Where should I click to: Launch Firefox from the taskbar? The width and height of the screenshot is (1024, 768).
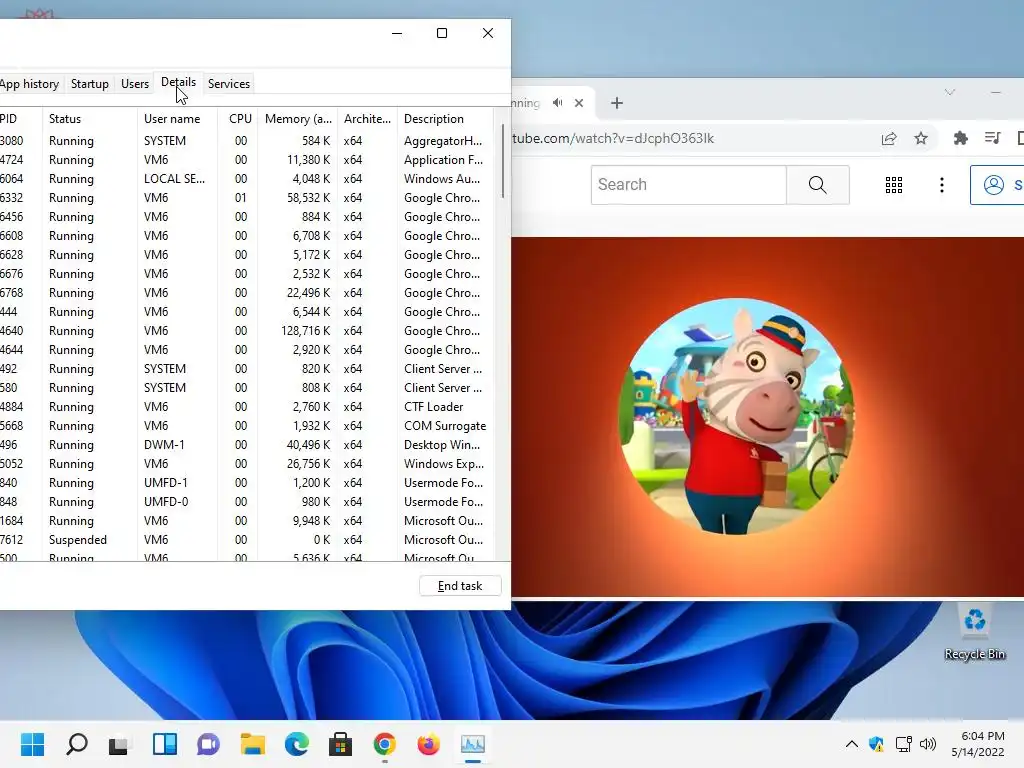(428, 744)
